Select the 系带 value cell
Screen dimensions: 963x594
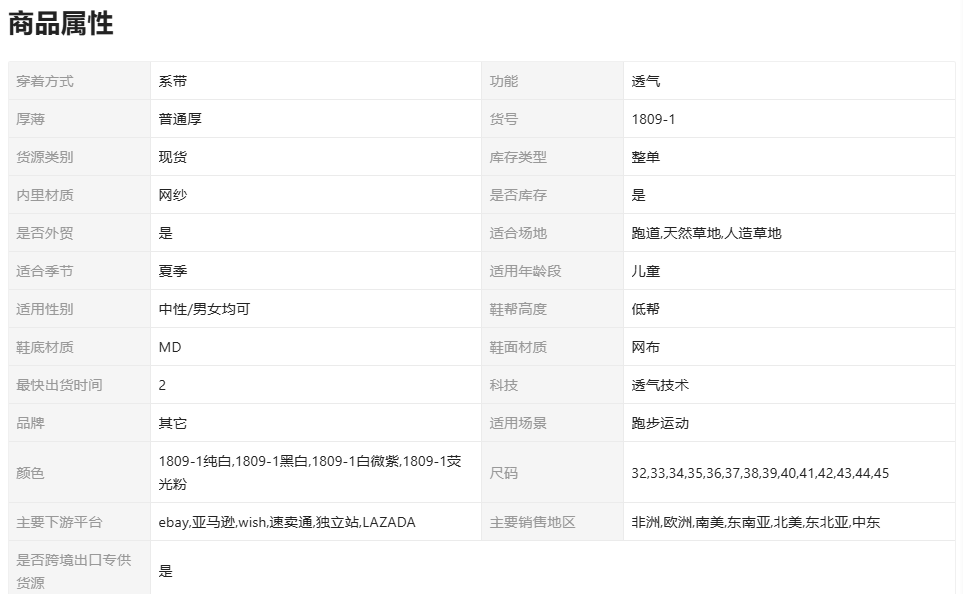pos(173,81)
